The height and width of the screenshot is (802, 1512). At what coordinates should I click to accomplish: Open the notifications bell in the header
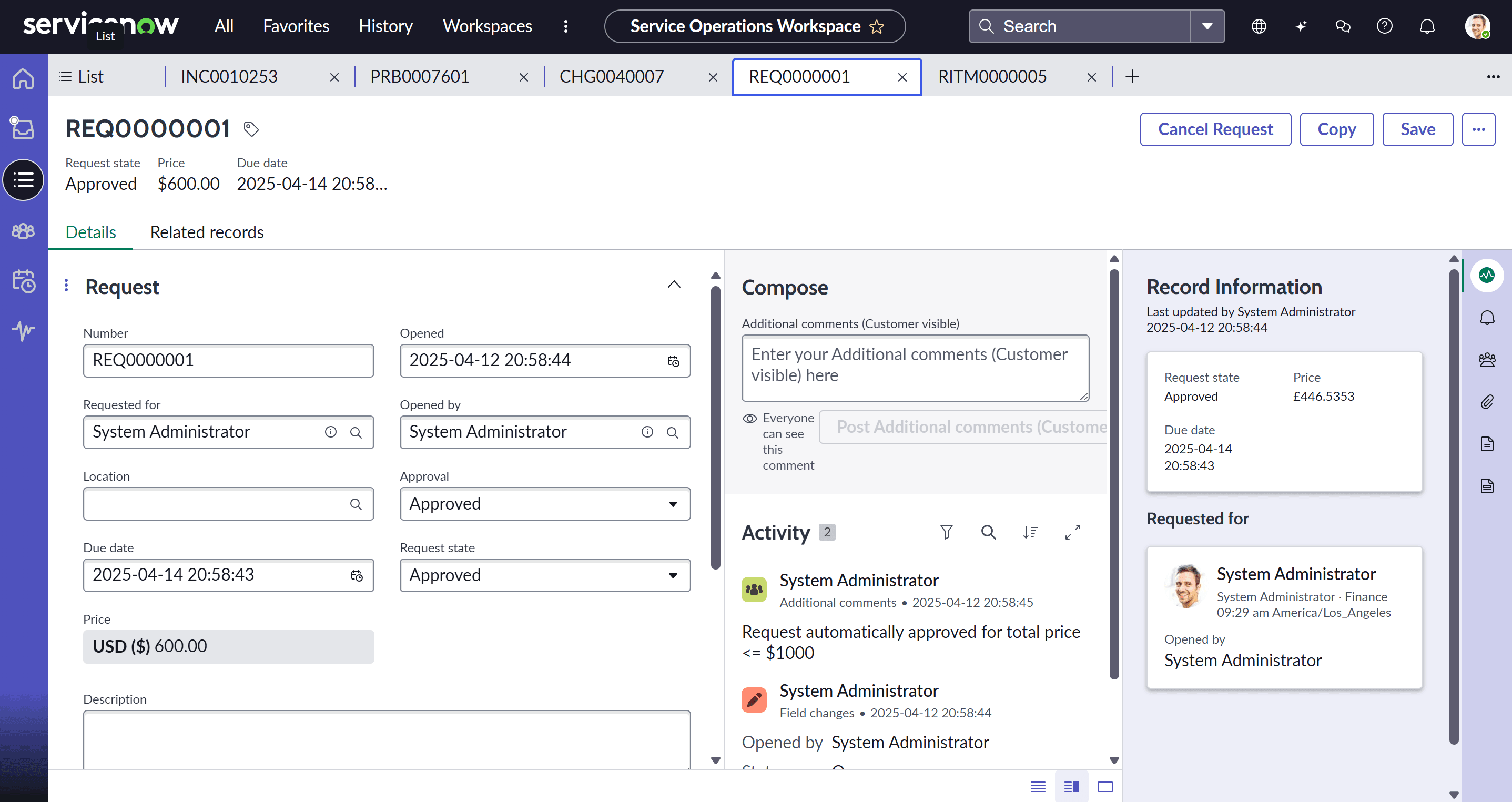click(1427, 26)
